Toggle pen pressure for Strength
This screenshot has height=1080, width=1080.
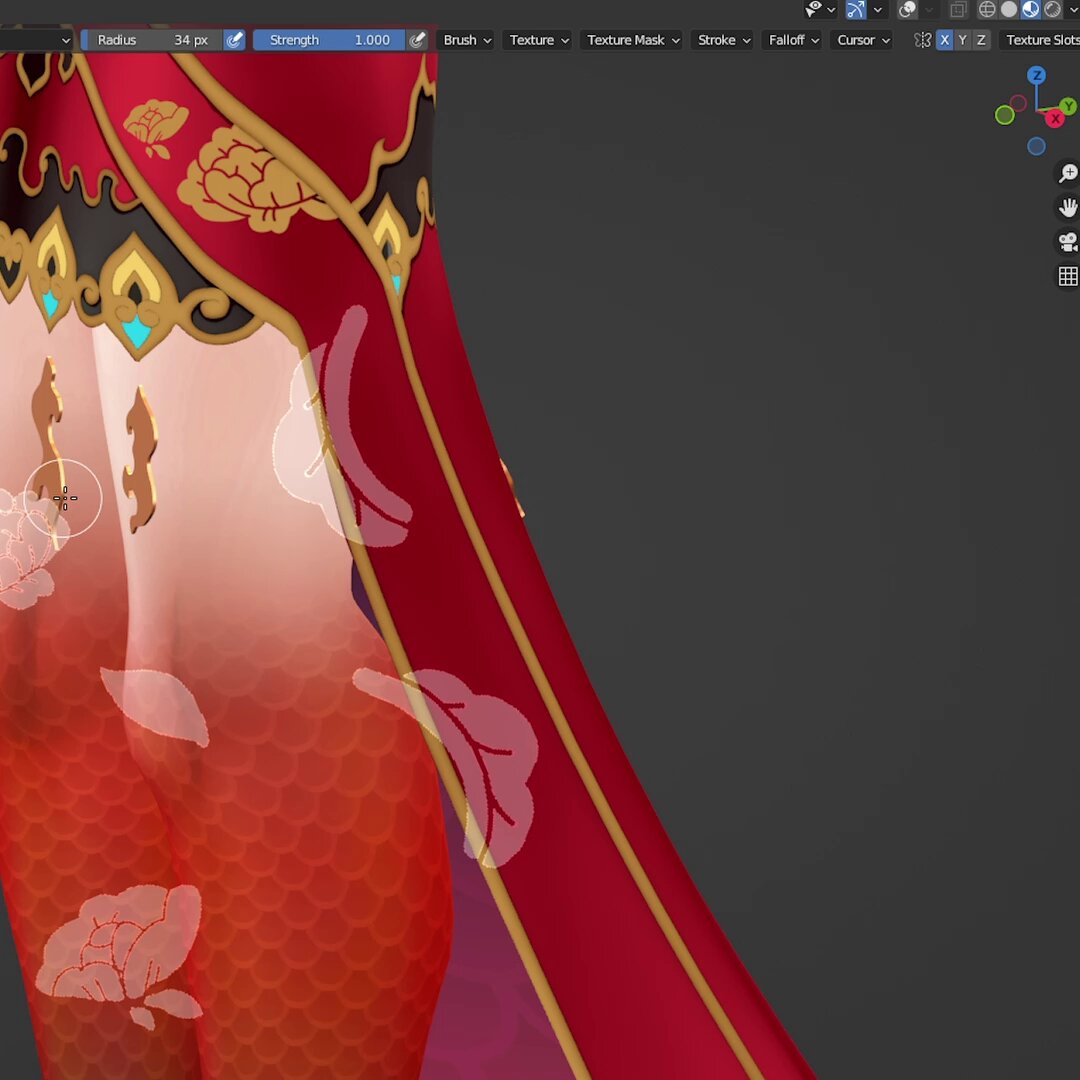pyautogui.click(x=417, y=40)
